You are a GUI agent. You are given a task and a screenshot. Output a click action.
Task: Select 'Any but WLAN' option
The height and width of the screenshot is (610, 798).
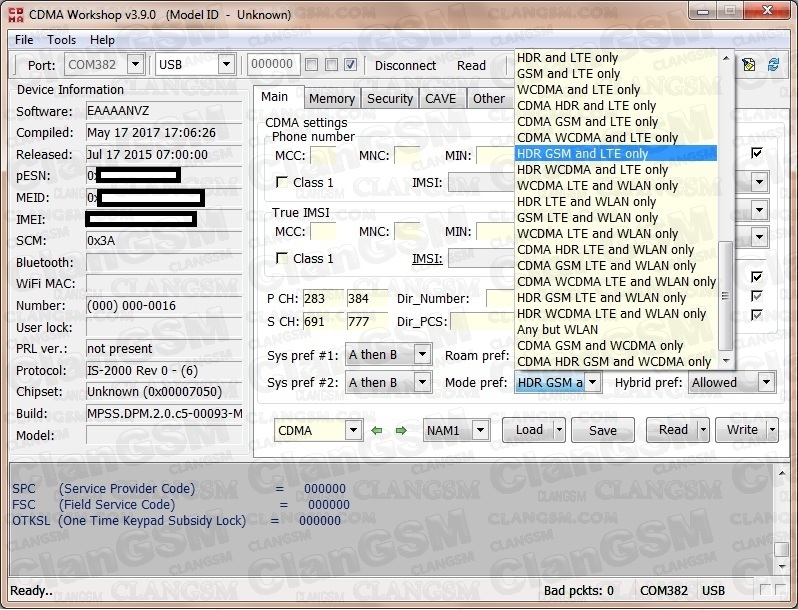[616, 330]
